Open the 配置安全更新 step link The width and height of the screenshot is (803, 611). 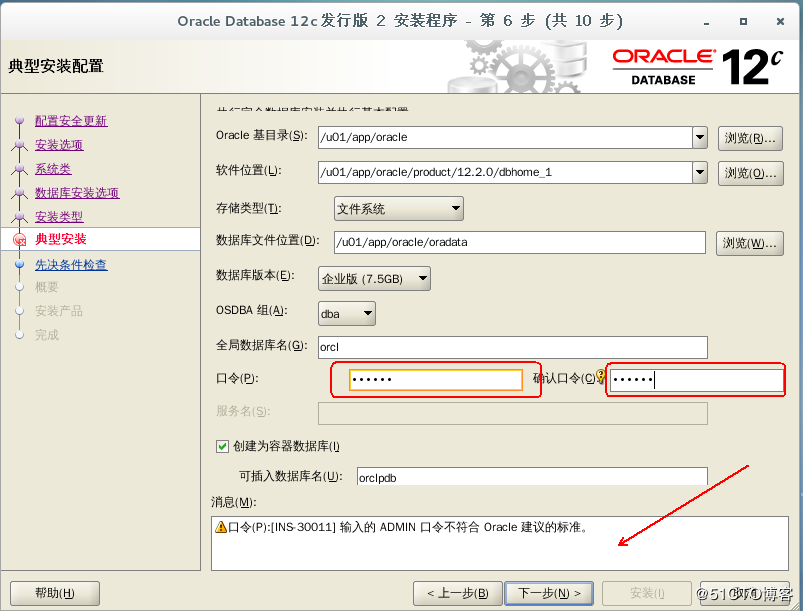pyautogui.click(x=71, y=121)
